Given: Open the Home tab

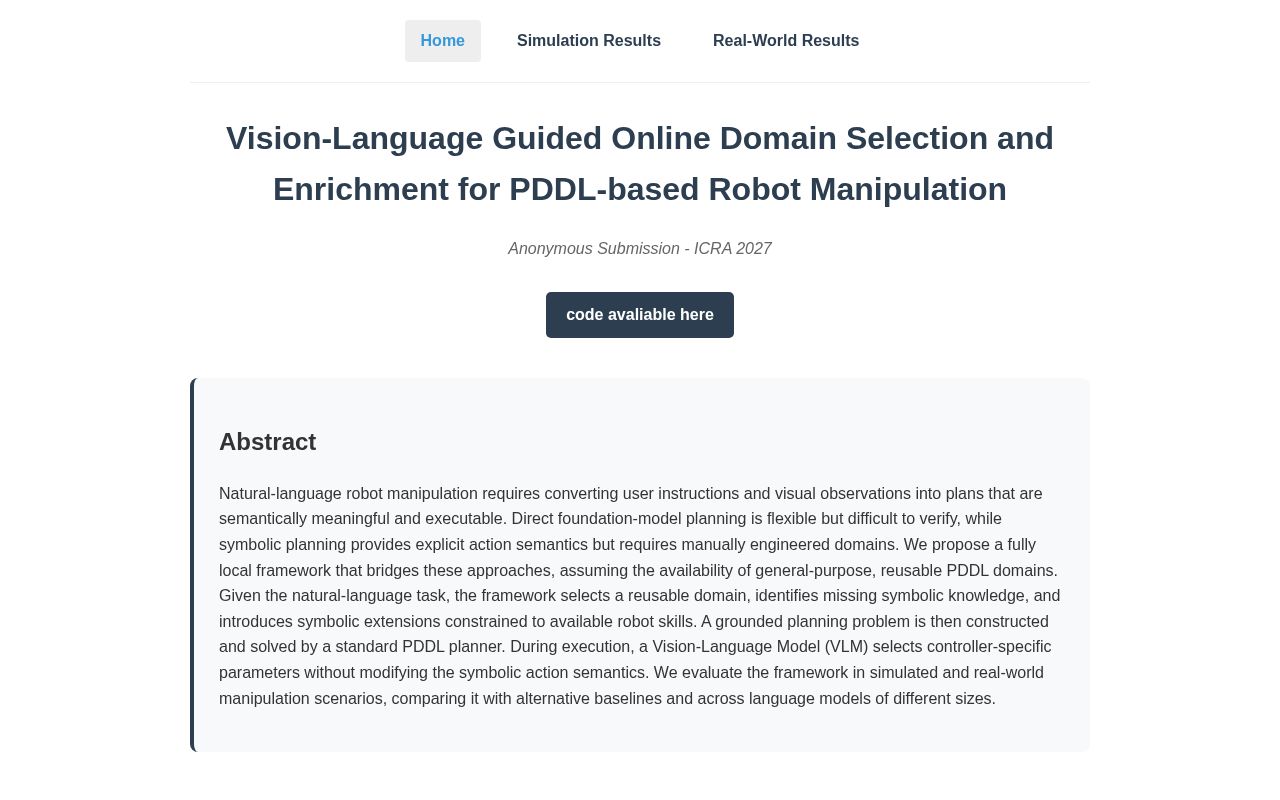Looking at the screenshot, I should (x=442, y=41).
